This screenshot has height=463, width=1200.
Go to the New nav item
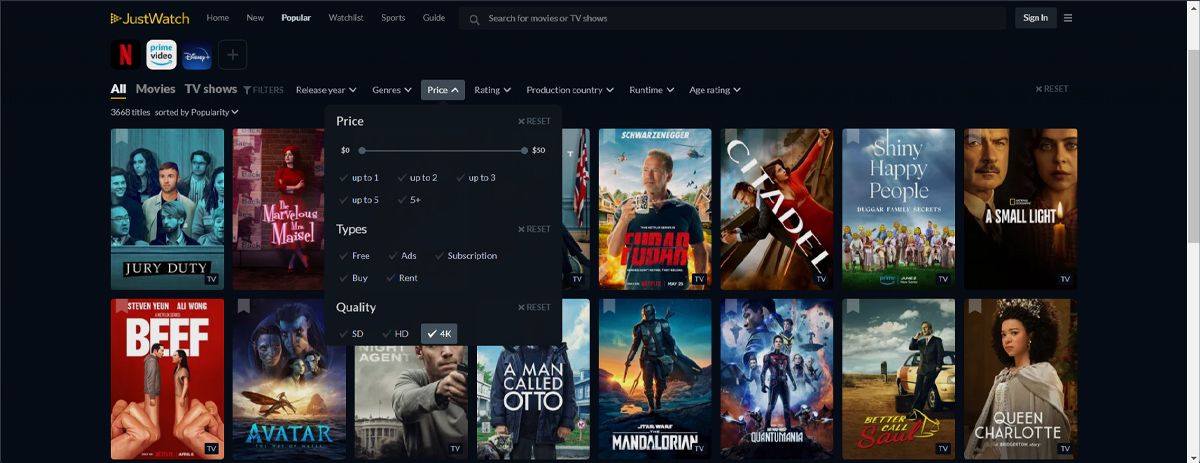[255, 18]
